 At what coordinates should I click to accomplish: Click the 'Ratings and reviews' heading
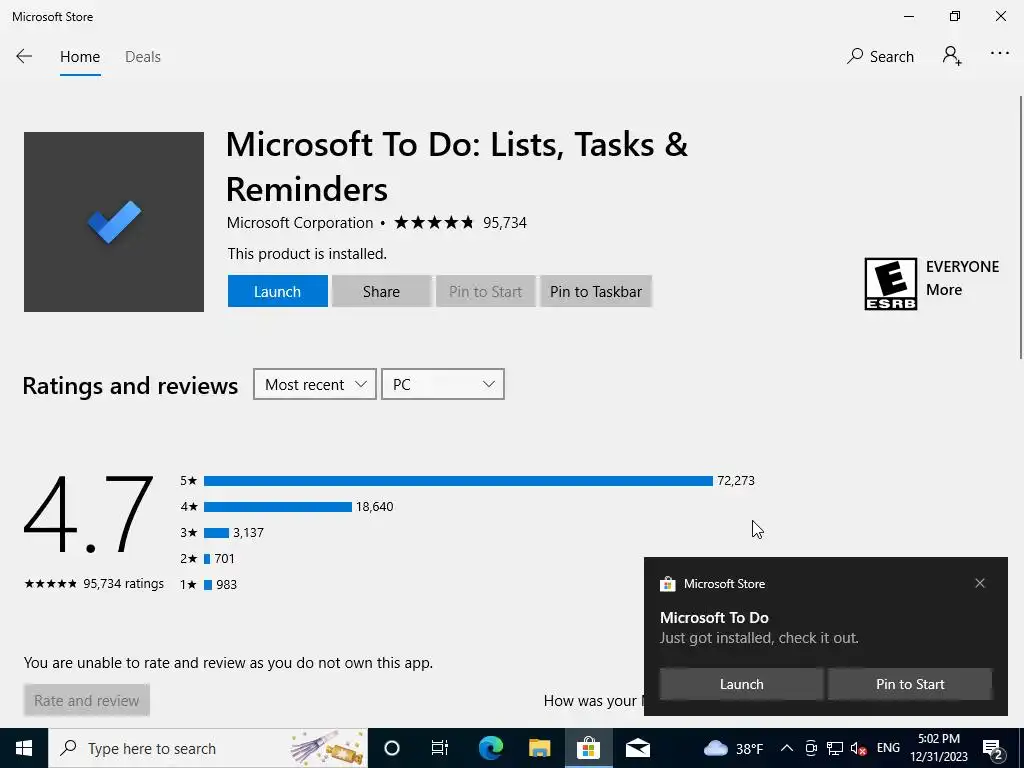pyautogui.click(x=130, y=385)
